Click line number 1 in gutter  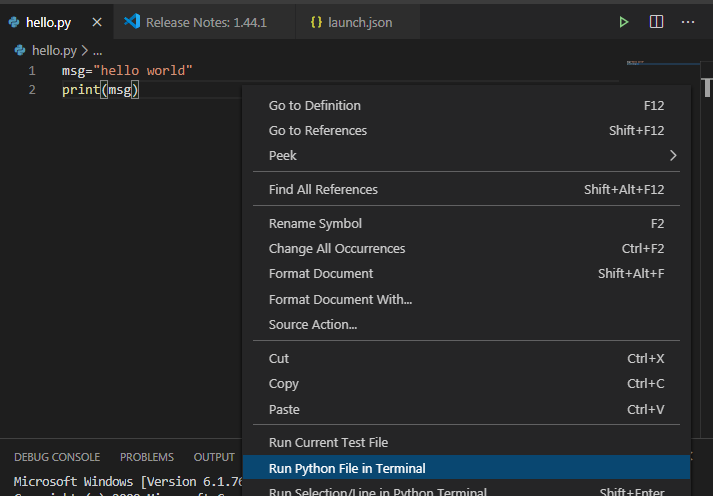32,71
